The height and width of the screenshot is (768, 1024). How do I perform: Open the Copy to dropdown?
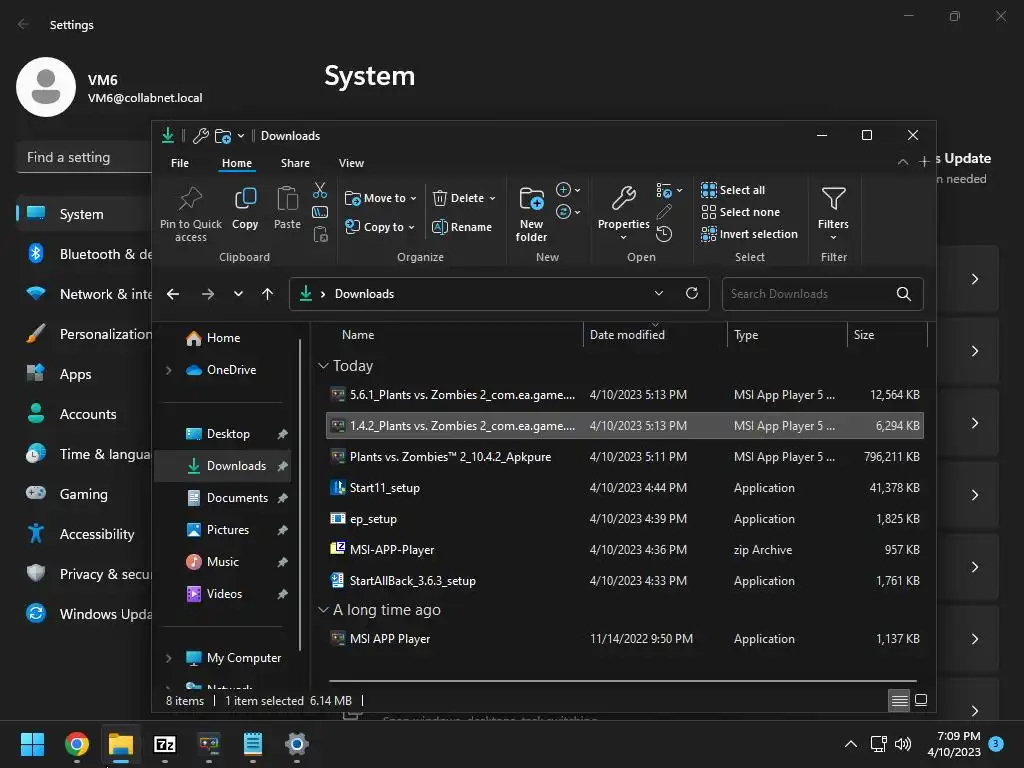pos(379,227)
